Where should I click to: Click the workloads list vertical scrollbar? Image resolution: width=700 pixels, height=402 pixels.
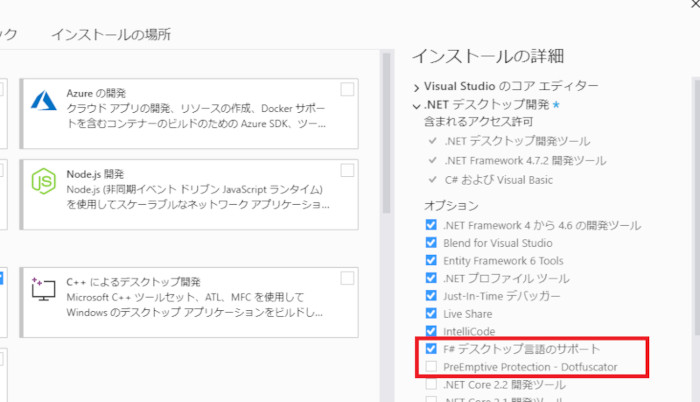pyautogui.click(x=387, y=134)
